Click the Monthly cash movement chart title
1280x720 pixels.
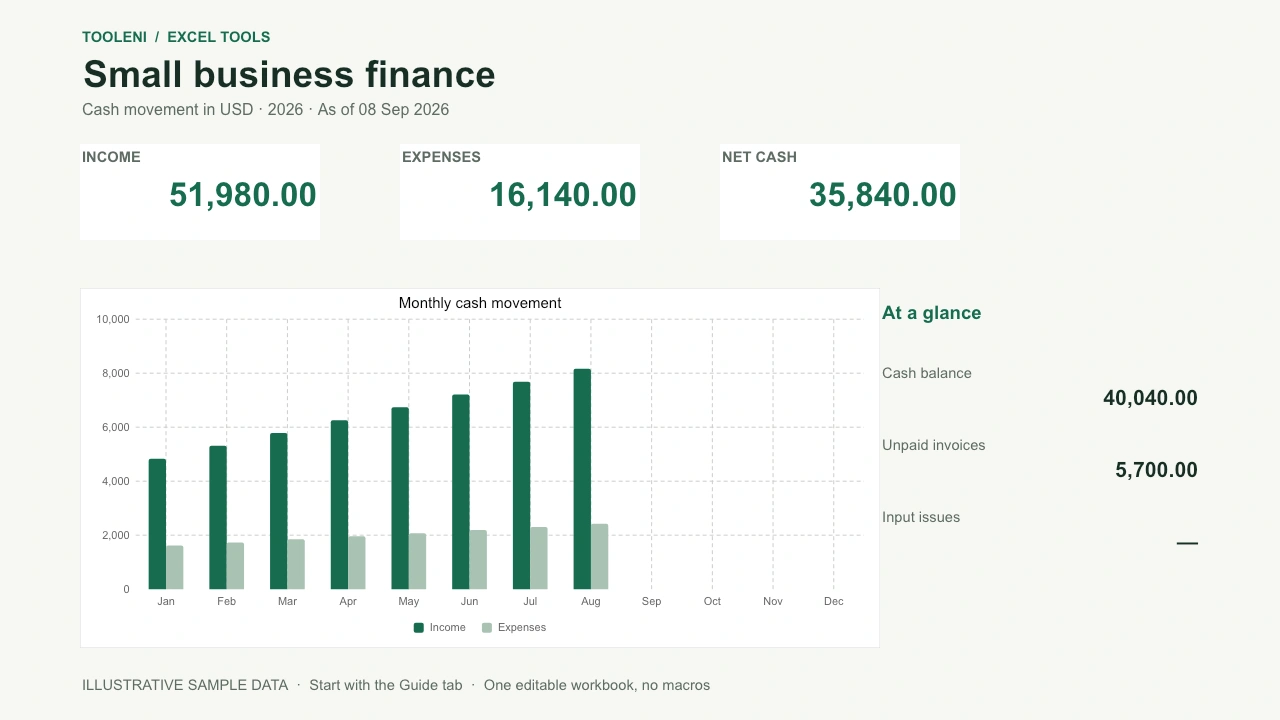[x=480, y=303]
